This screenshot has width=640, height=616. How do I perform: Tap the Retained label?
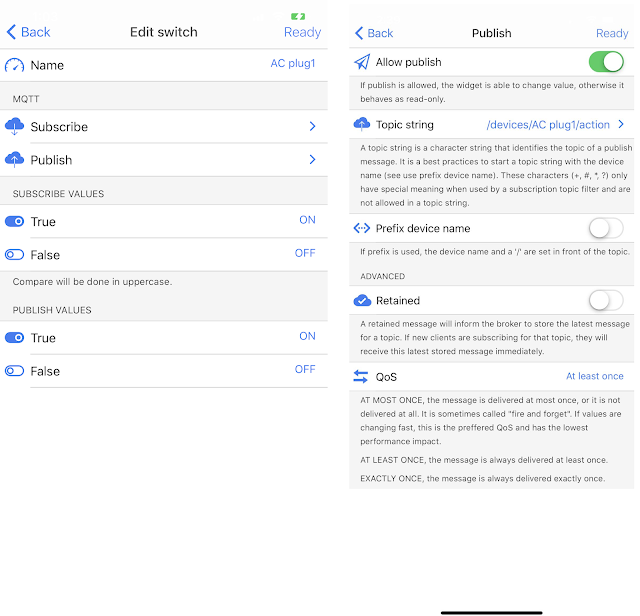398,300
